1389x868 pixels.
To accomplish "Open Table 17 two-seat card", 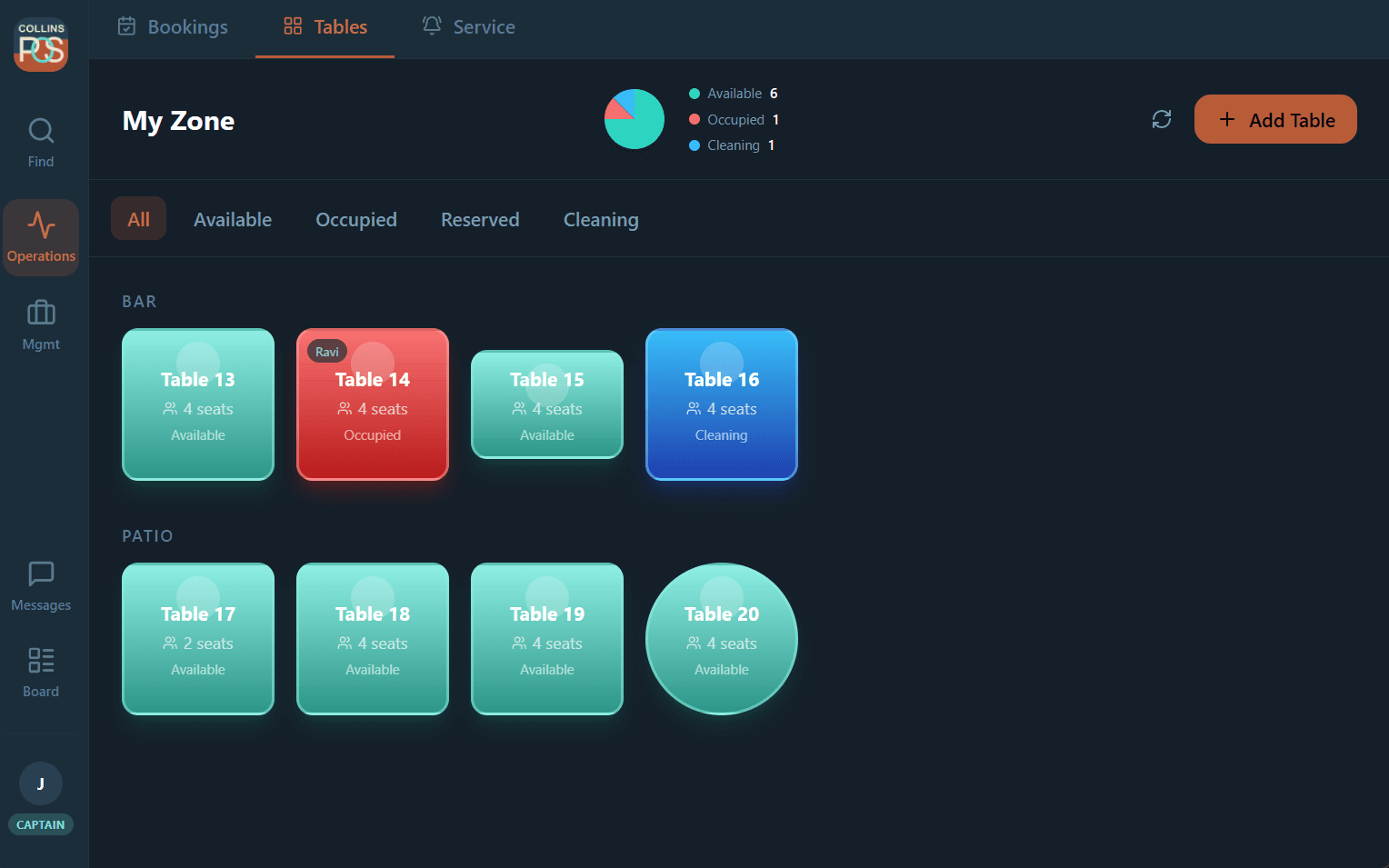I will [198, 639].
